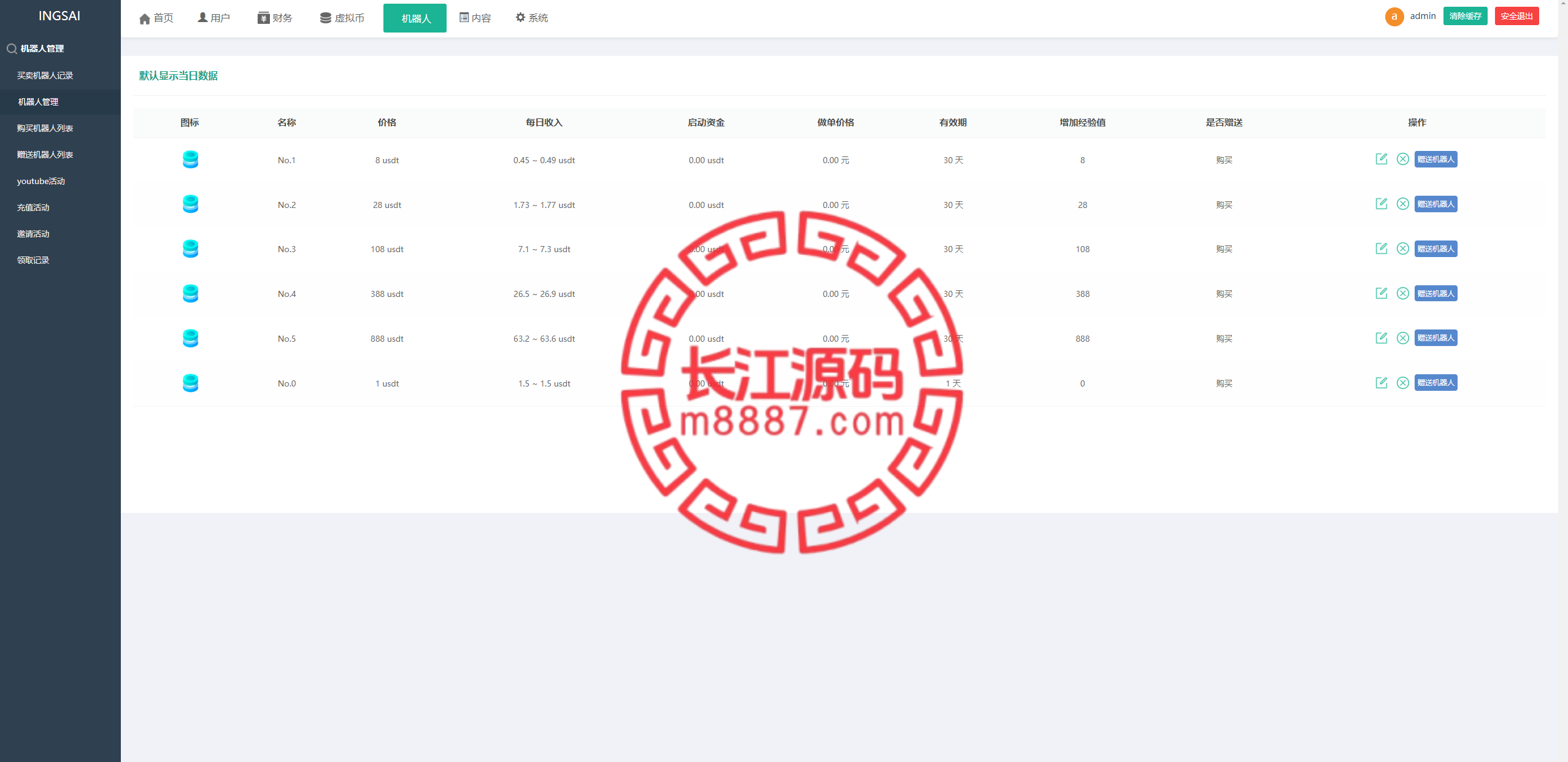Click the 63.2 ~ 63.6 usdt income cell

pyautogui.click(x=544, y=339)
